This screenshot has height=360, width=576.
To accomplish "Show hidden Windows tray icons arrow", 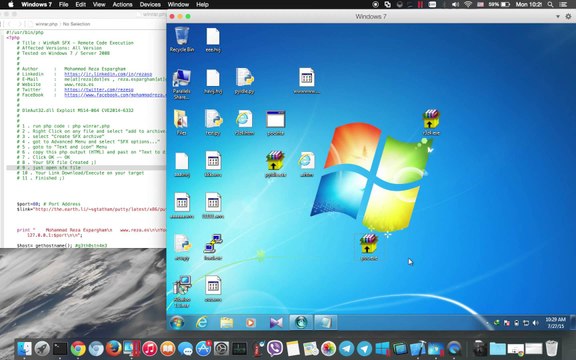I will point(488,323).
